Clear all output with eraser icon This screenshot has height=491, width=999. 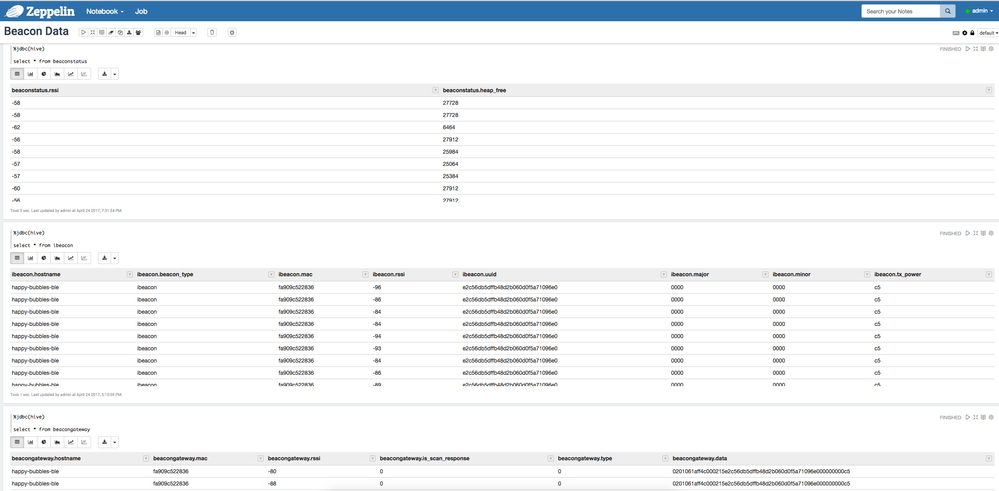tap(111, 32)
